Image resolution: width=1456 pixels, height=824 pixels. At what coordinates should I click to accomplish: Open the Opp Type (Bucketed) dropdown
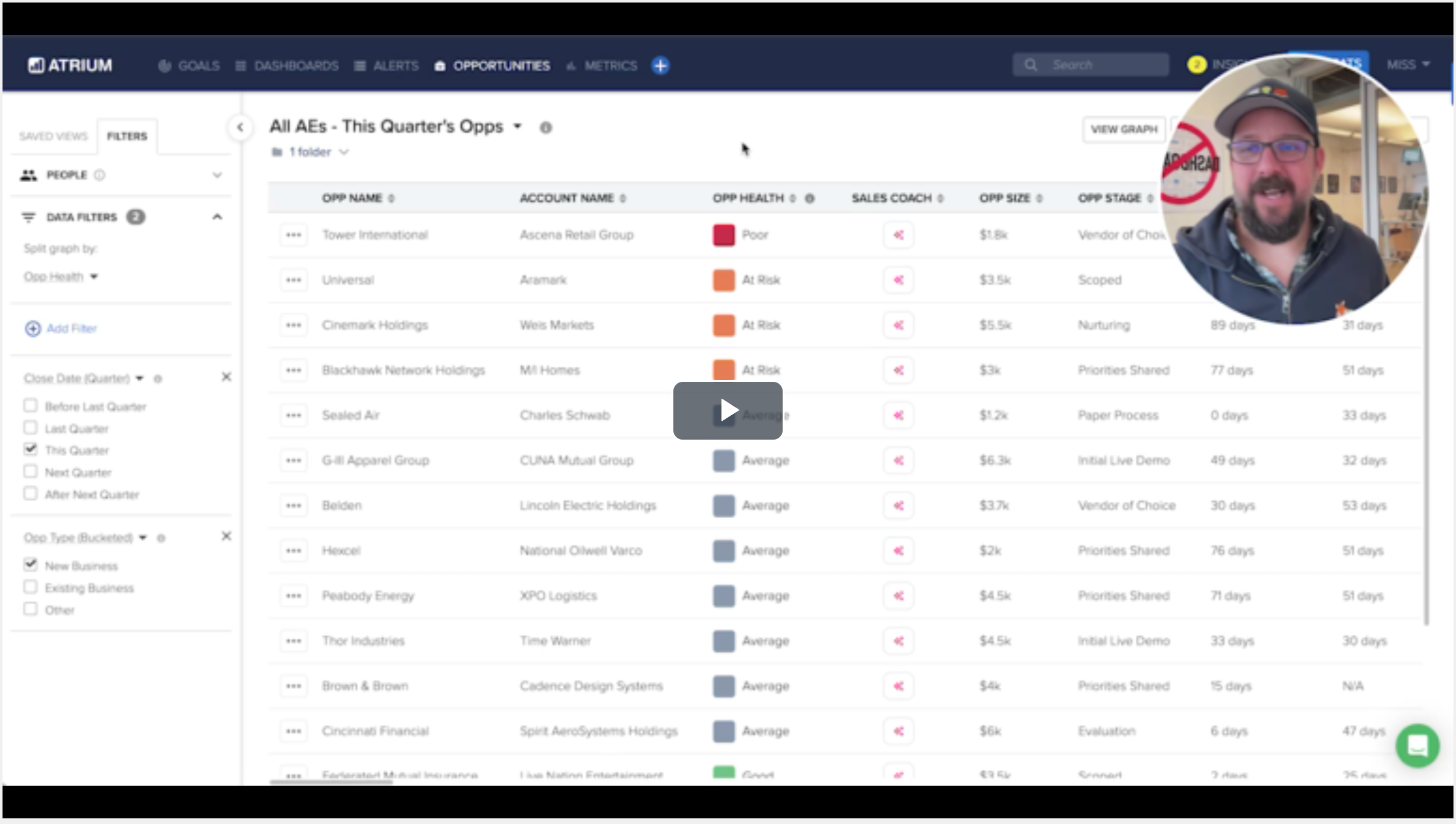(85, 538)
